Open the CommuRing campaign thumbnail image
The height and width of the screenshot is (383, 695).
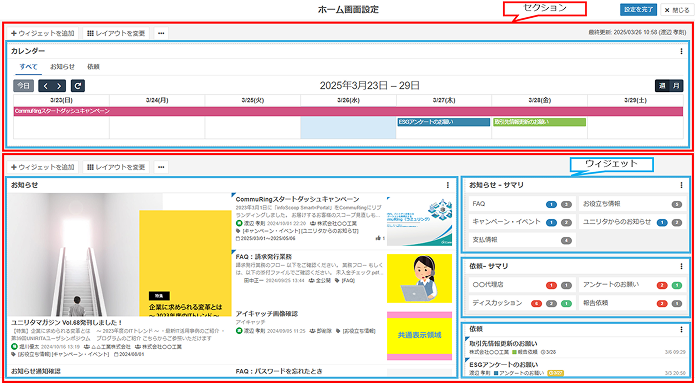419,221
